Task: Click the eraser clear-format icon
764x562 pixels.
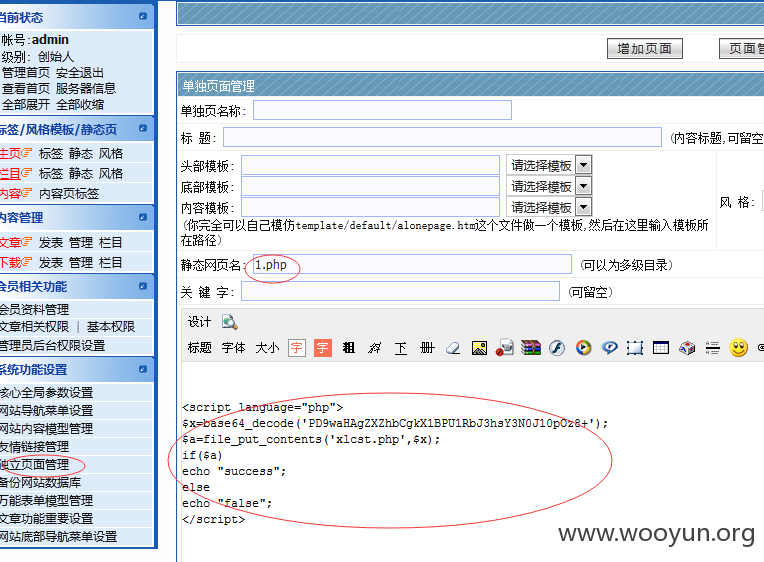Action: tap(453, 348)
